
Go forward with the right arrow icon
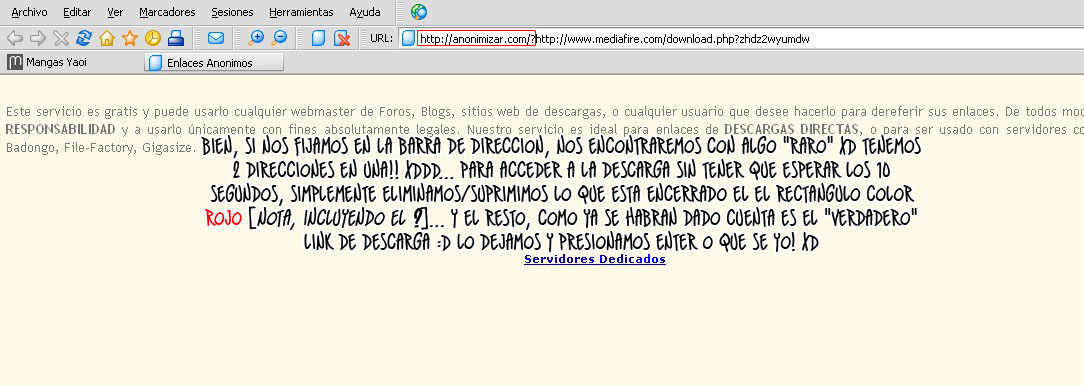point(38,38)
